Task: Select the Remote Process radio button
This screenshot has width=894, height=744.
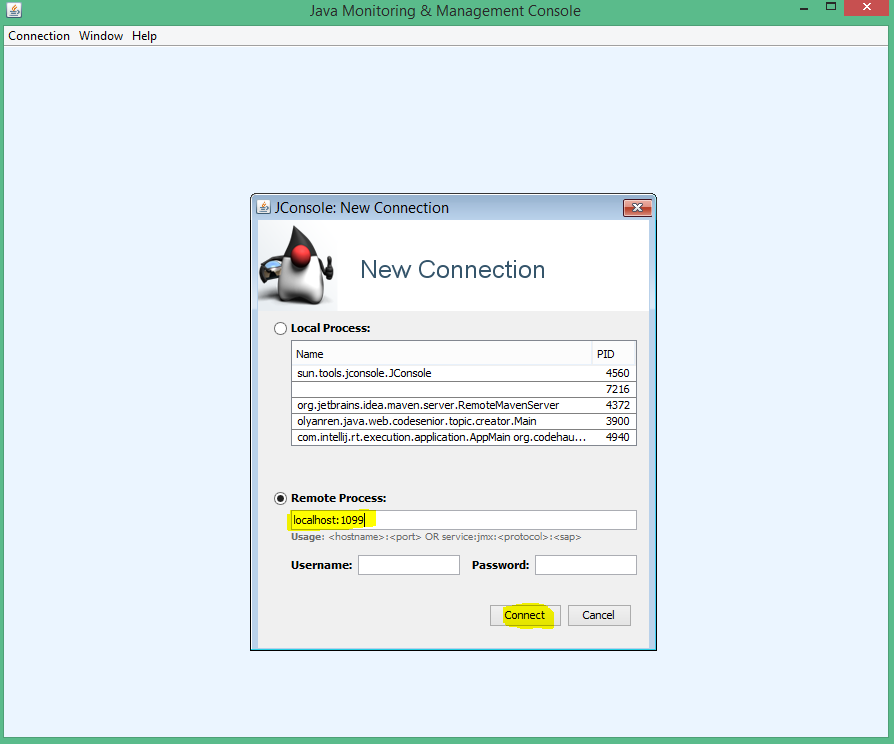Action: (280, 498)
